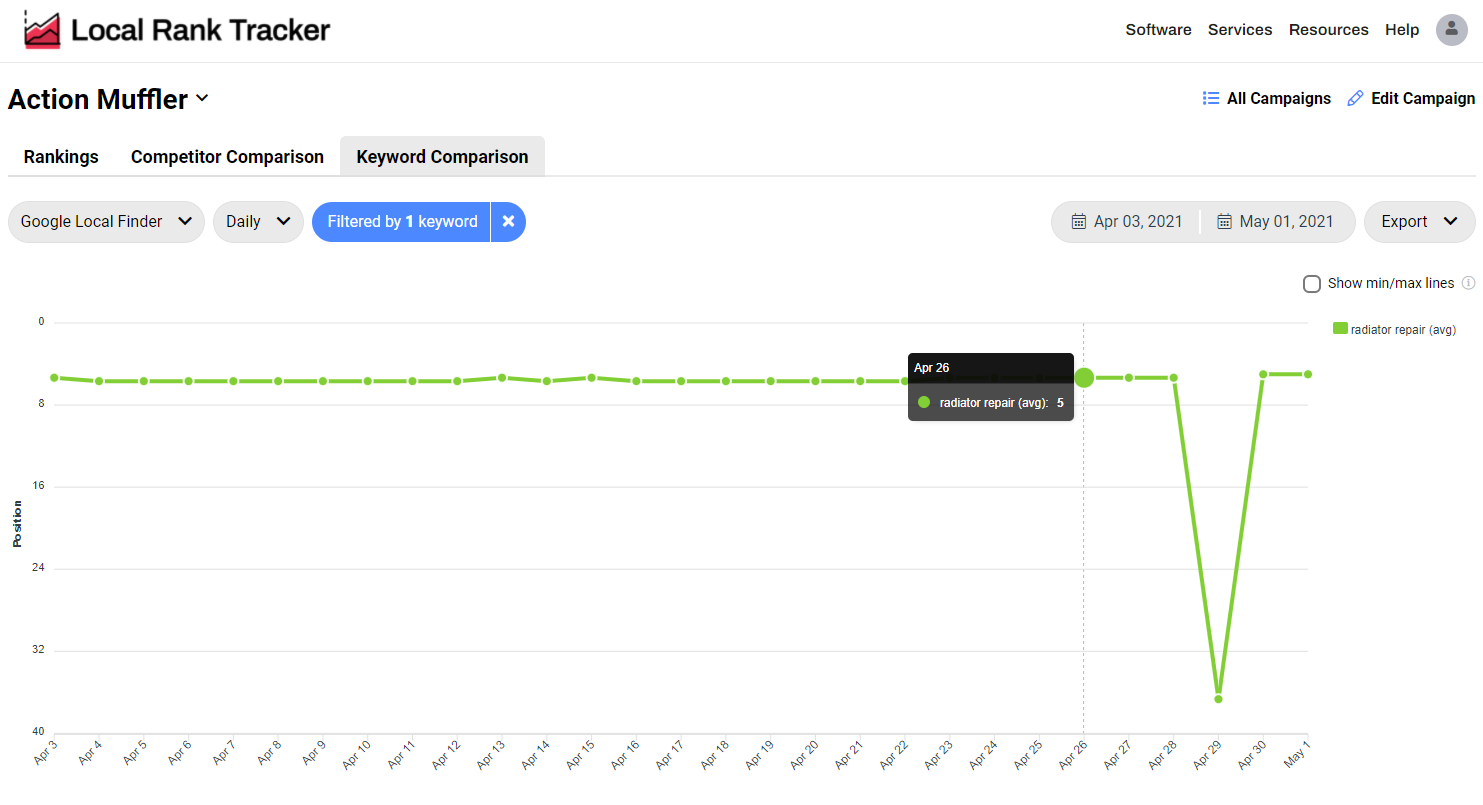Open the user profile avatar menu

click(1451, 30)
